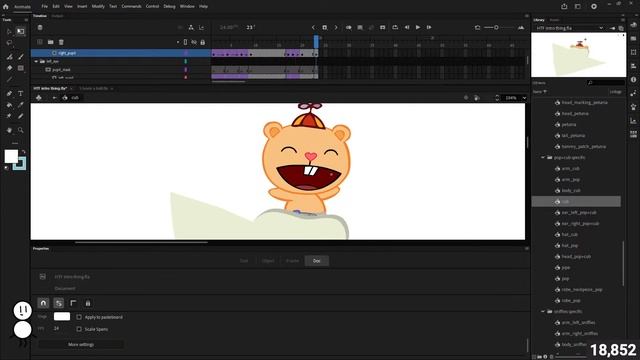
Task: Open the Info panel from right dock
Action: 633,80
